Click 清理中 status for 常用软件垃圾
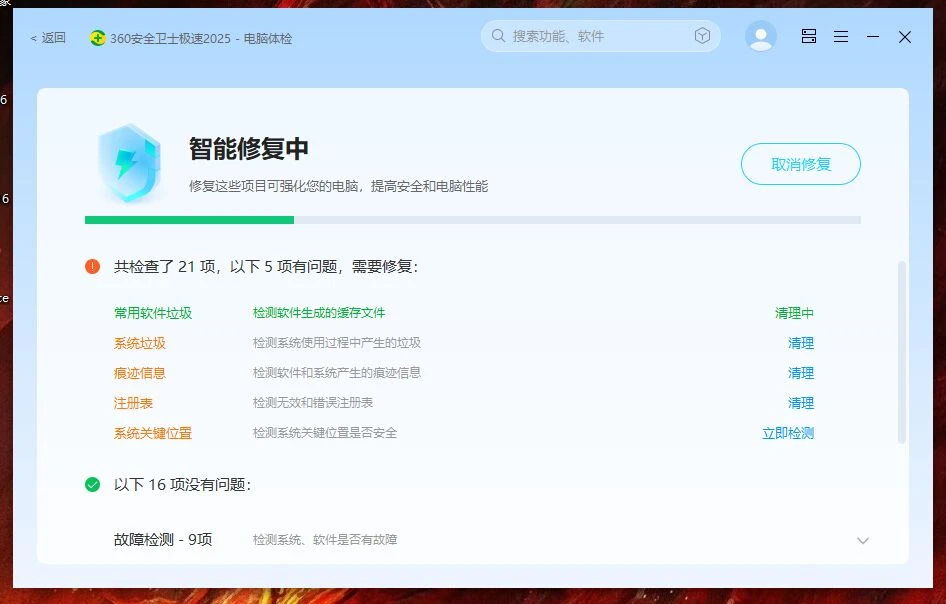Image resolution: width=946 pixels, height=604 pixels. [794, 313]
